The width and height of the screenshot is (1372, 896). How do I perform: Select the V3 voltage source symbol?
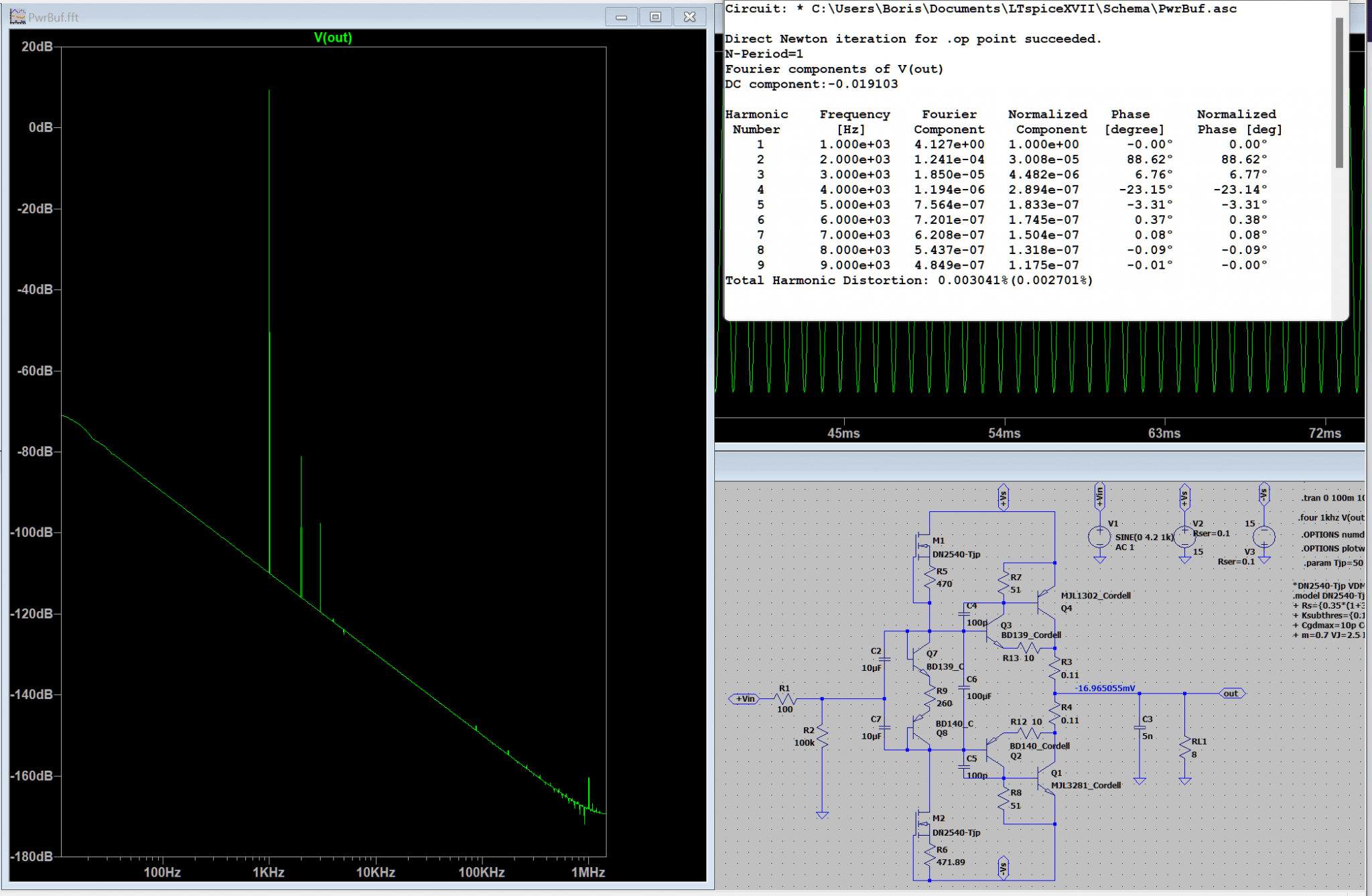1264,536
